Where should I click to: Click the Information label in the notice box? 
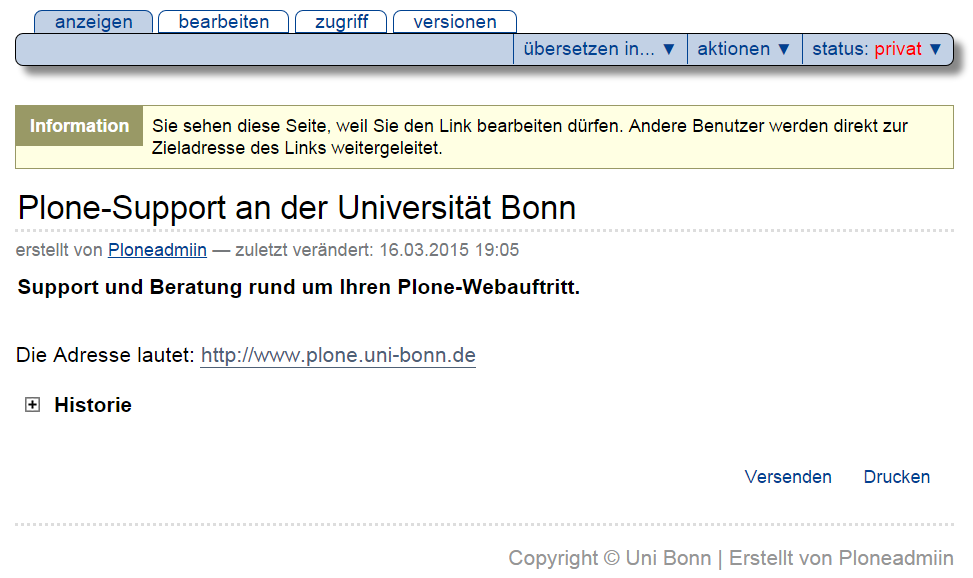click(x=79, y=126)
